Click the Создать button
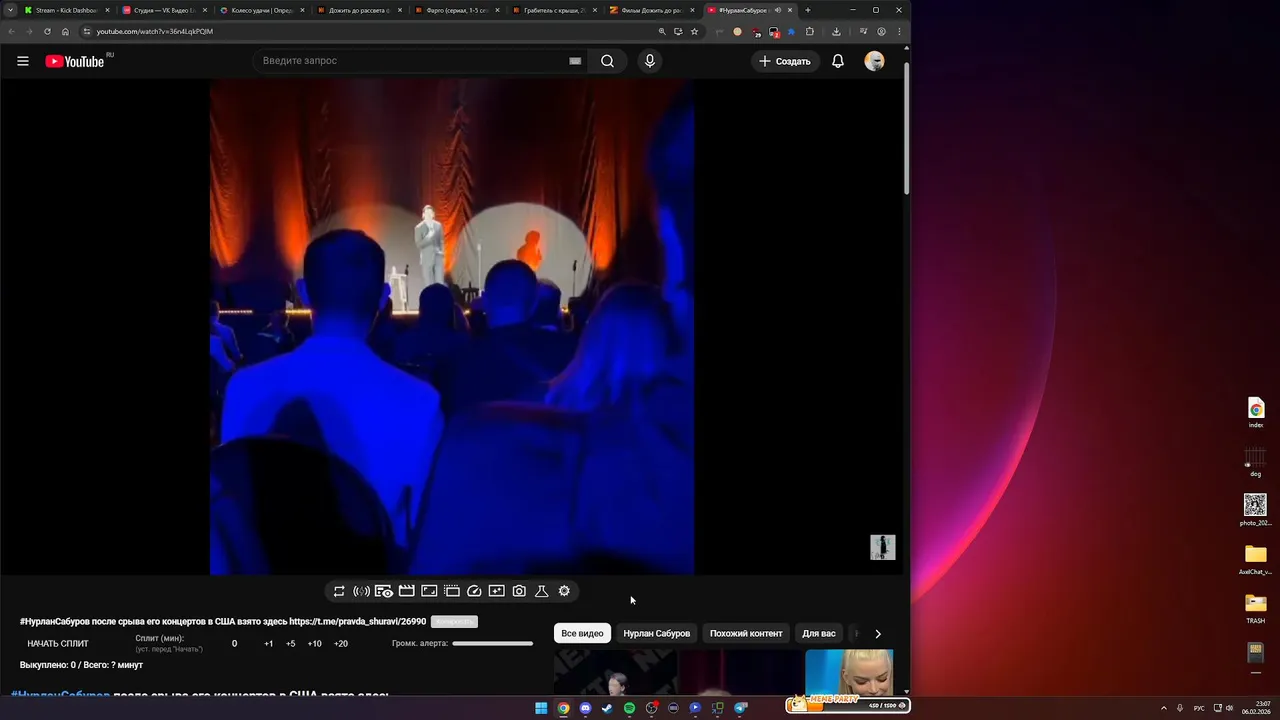The width and height of the screenshot is (1280, 720). tap(785, 61)
